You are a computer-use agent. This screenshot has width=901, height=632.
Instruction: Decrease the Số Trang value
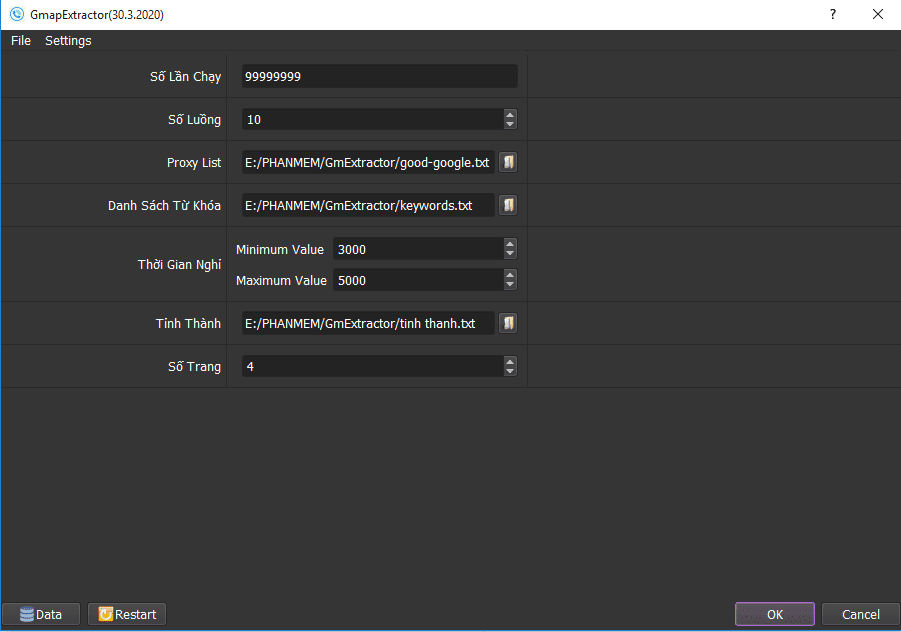[510, 371]
